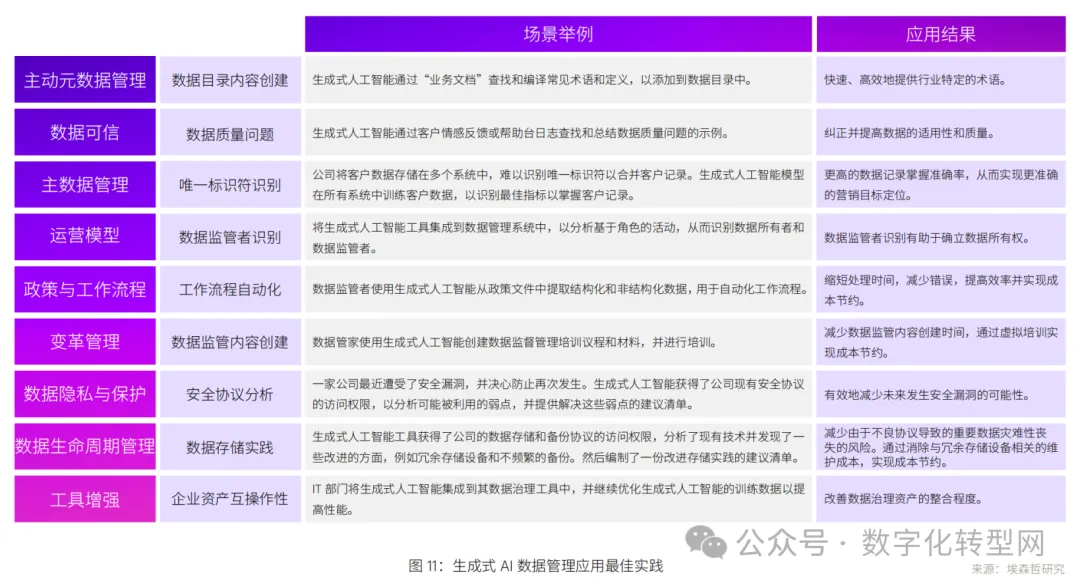Viewport: 1080px width, 587px height.
Task: Click the 工作流程自动化 sub-item cell
Action: tap(230, 289)
